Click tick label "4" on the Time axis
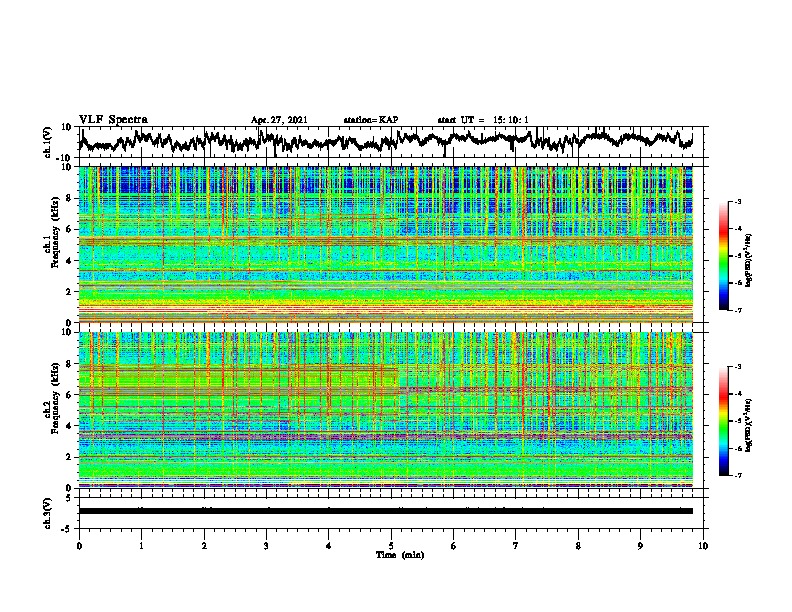The width and height of the screenshot is (792, 612). tap(329, 546)
